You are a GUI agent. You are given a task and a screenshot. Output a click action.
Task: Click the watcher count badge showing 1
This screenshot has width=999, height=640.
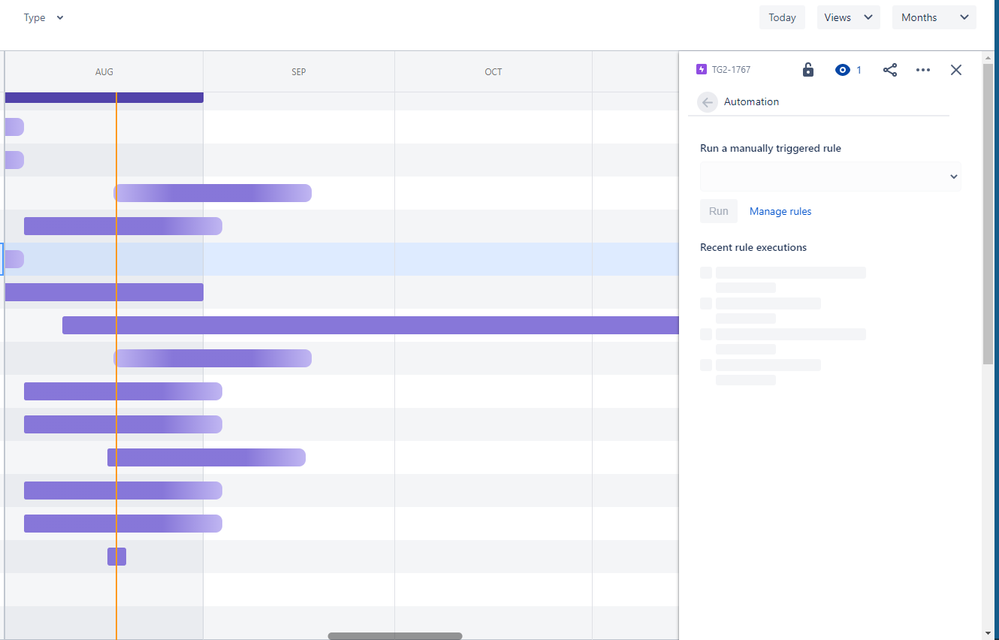(x=857, y=69)
